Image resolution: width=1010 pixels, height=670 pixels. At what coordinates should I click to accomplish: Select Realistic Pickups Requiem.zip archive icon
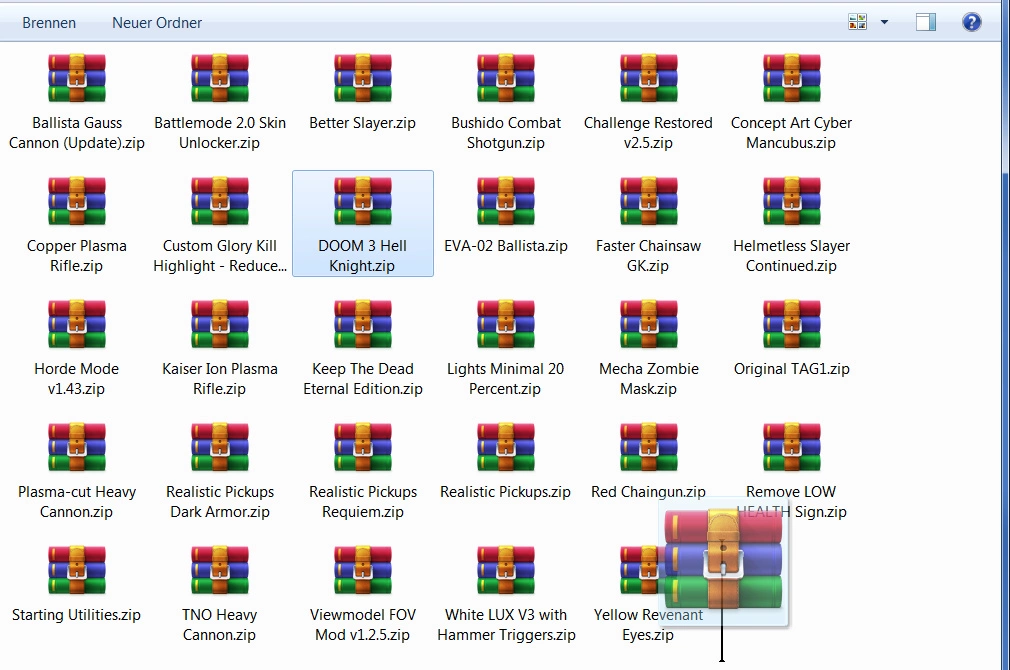(363, 448)
